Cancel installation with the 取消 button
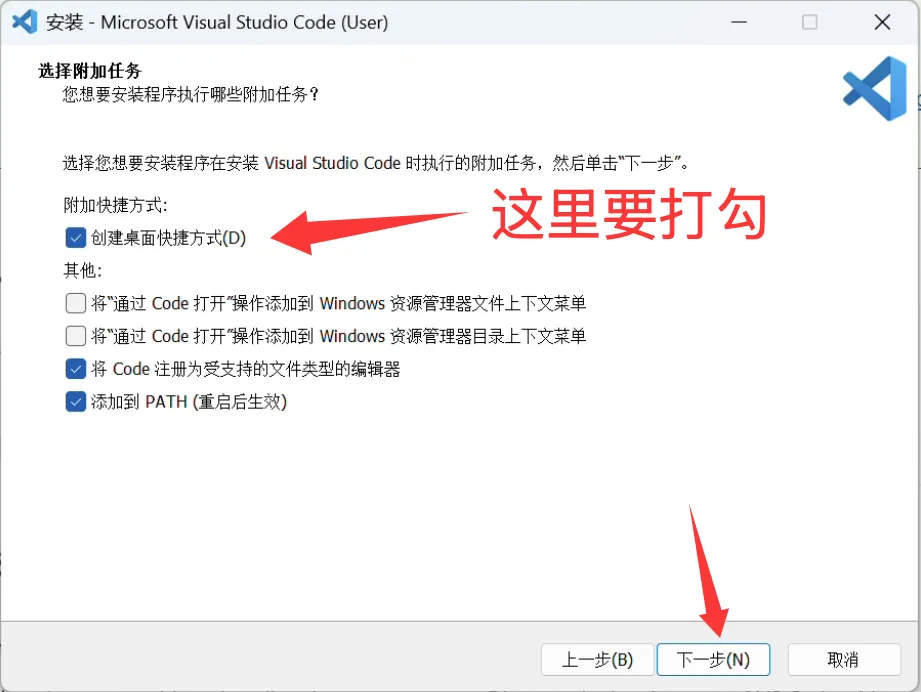Viewport: 921px width, 692px height. (843, 660)
